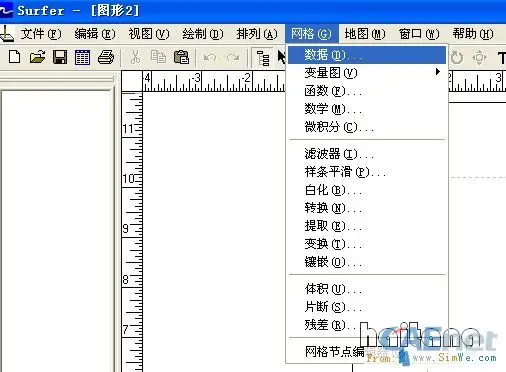
Task: Click the Undo arrow icon
Action: 210,58
